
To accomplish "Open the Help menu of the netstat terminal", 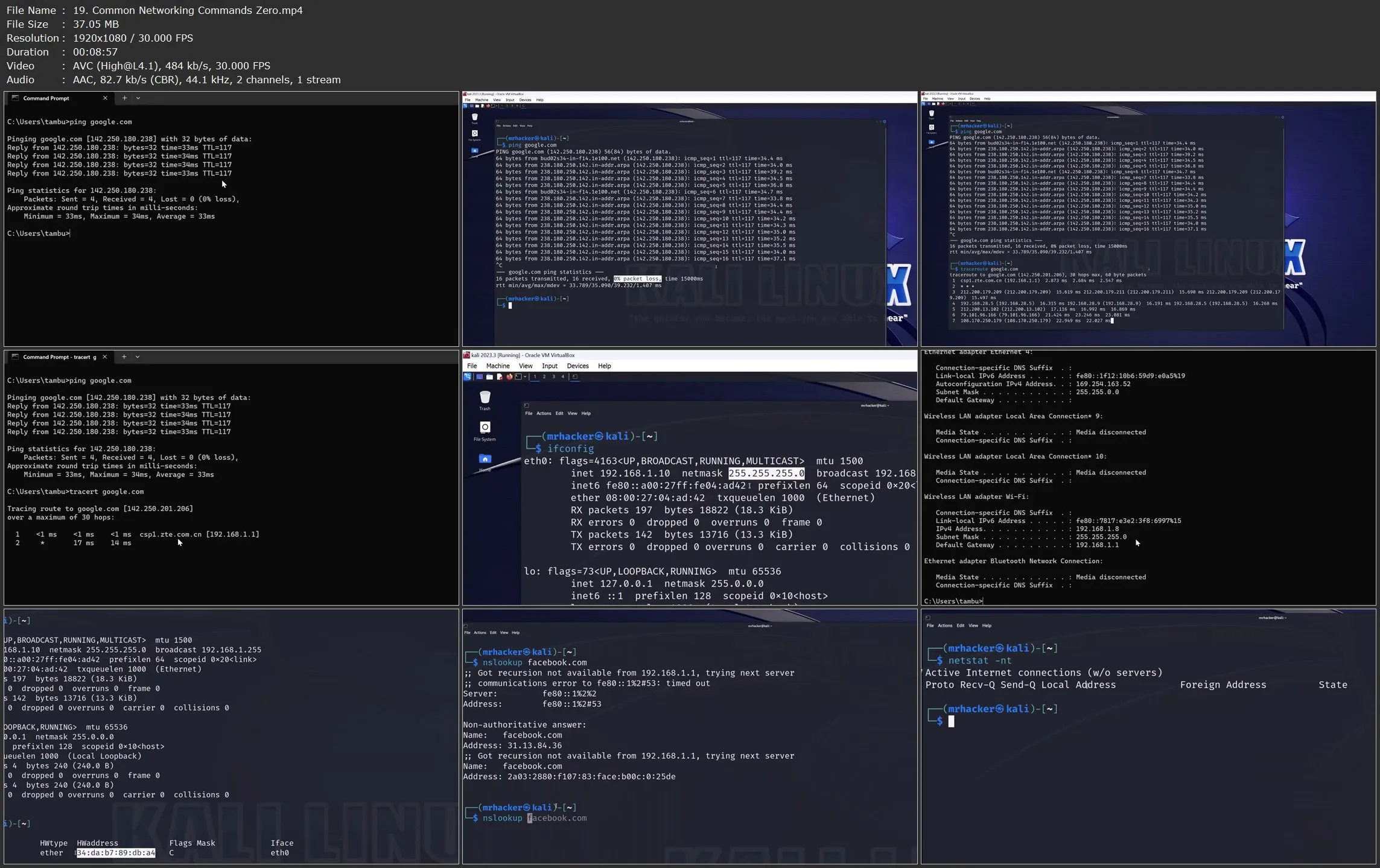I will pos(987,626).
